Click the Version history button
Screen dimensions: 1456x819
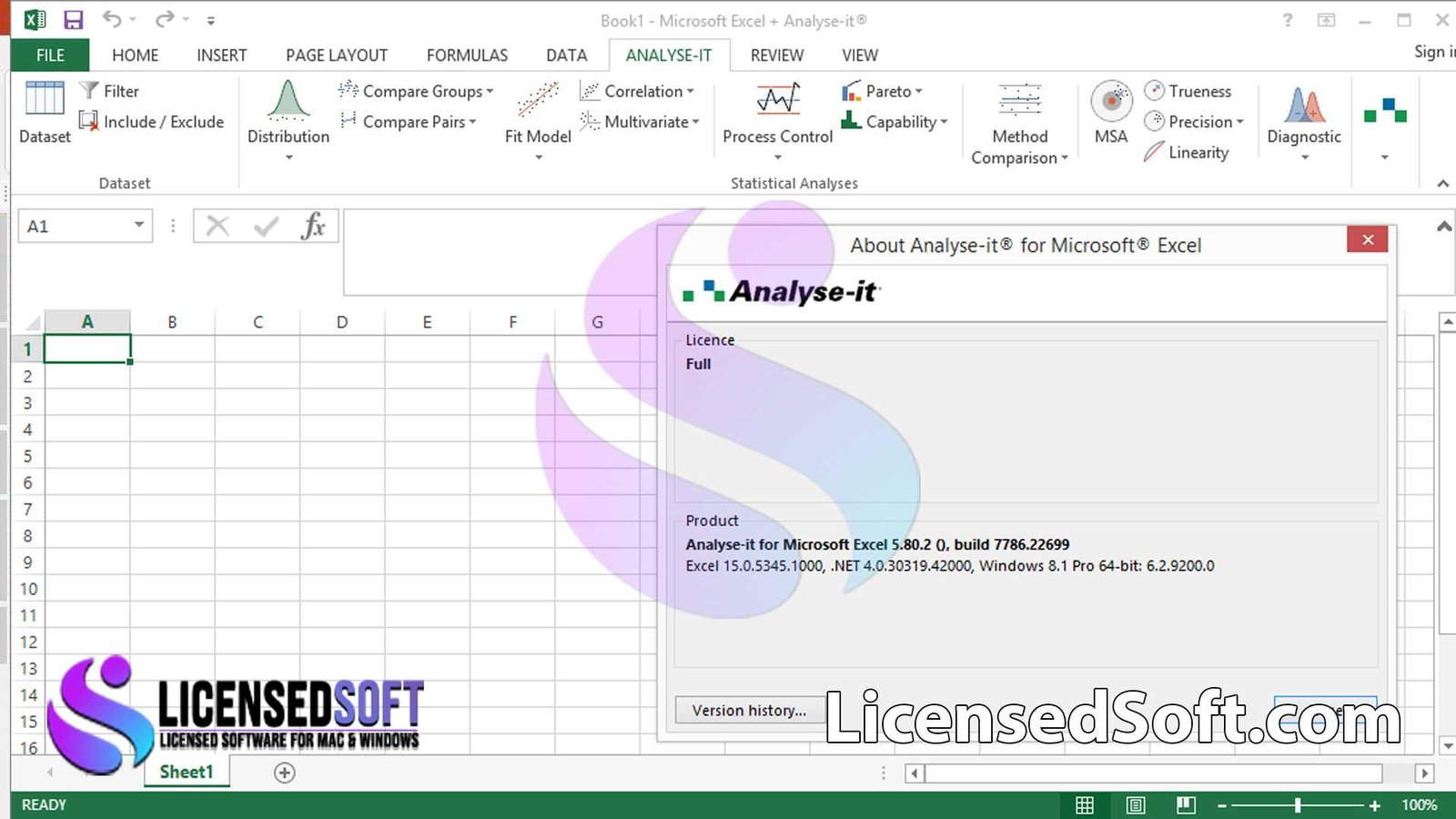pos(748,710)
